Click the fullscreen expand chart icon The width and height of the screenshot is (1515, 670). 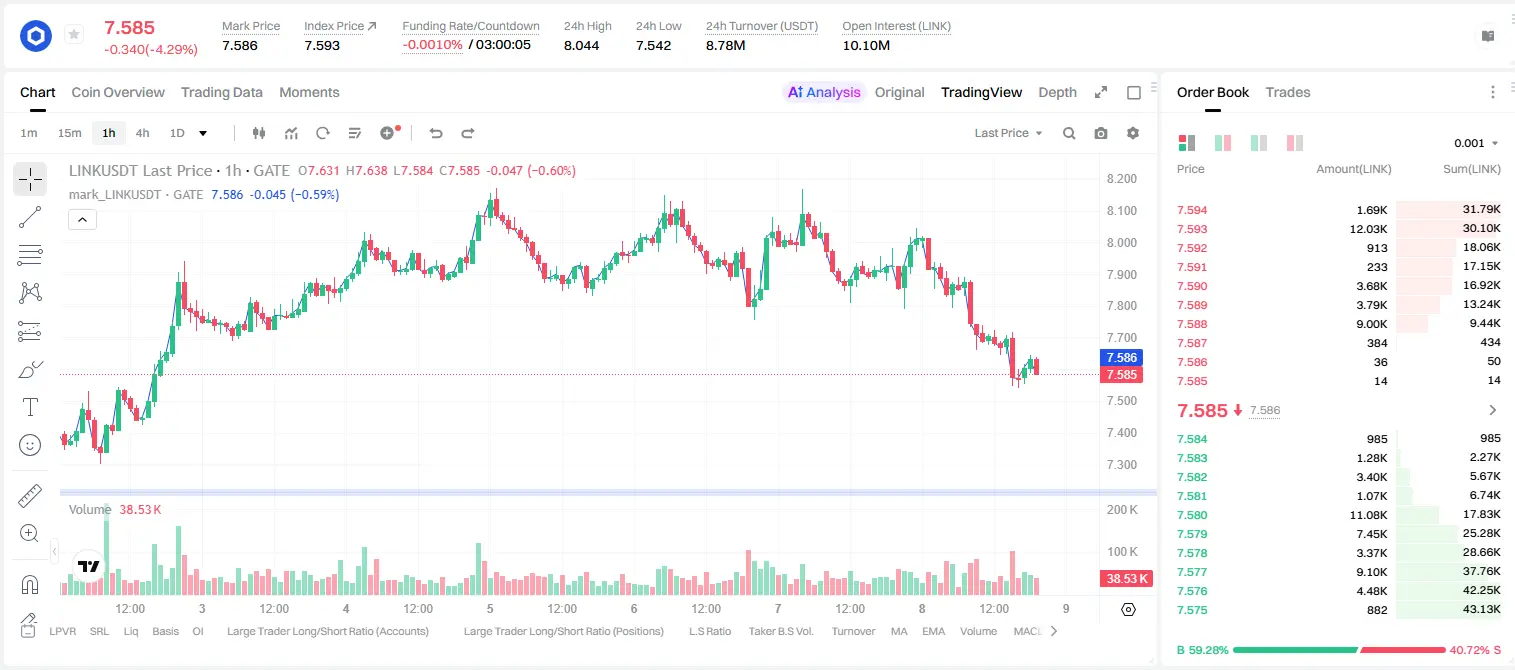click(x=1101, y=92)
